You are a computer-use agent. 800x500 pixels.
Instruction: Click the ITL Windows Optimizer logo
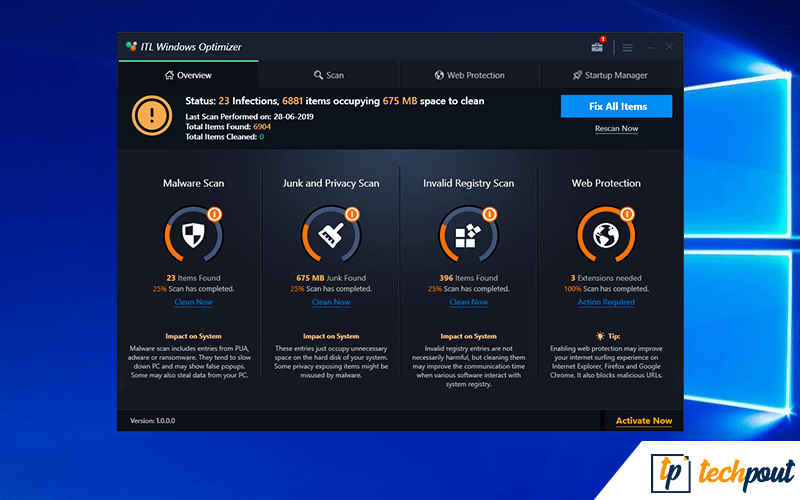(132, 47)
